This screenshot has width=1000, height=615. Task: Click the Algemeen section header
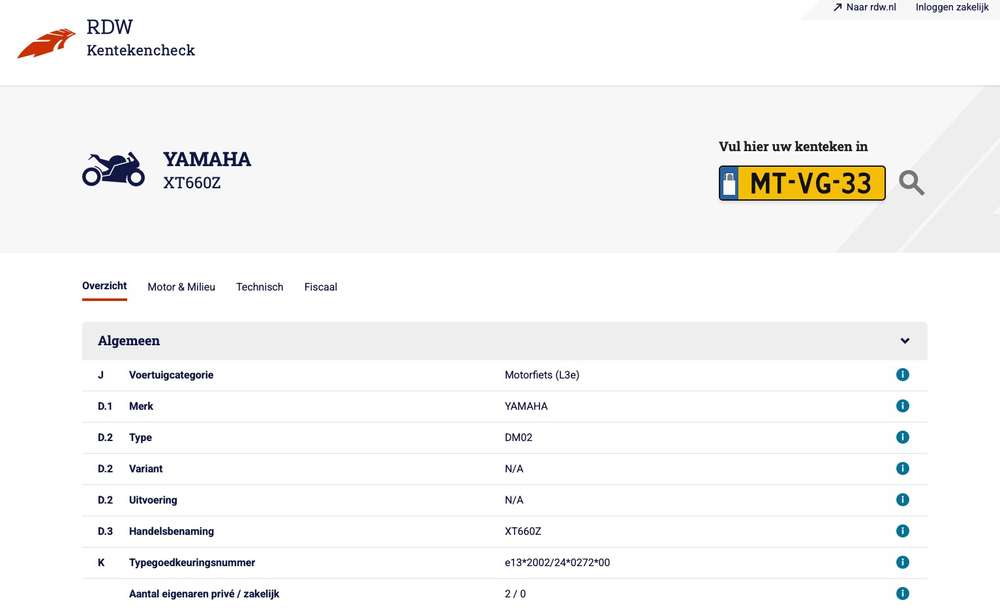pos(504,341)
